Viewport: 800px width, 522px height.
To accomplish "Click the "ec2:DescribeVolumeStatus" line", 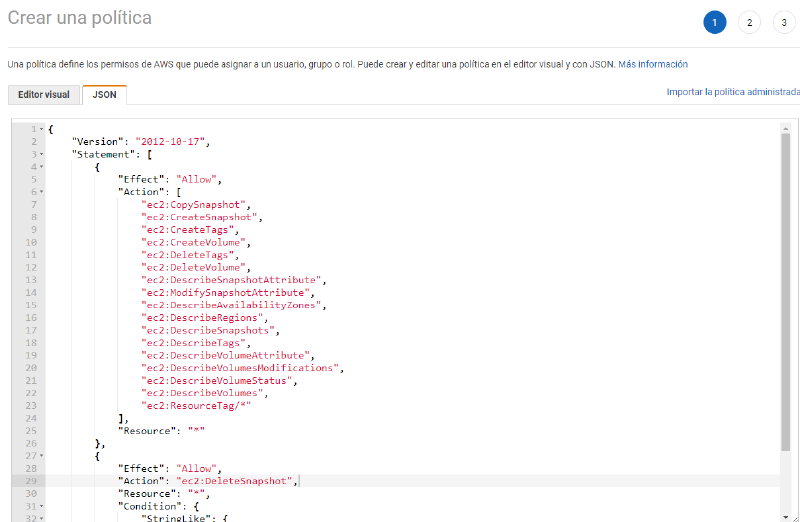I will [216, 381].
